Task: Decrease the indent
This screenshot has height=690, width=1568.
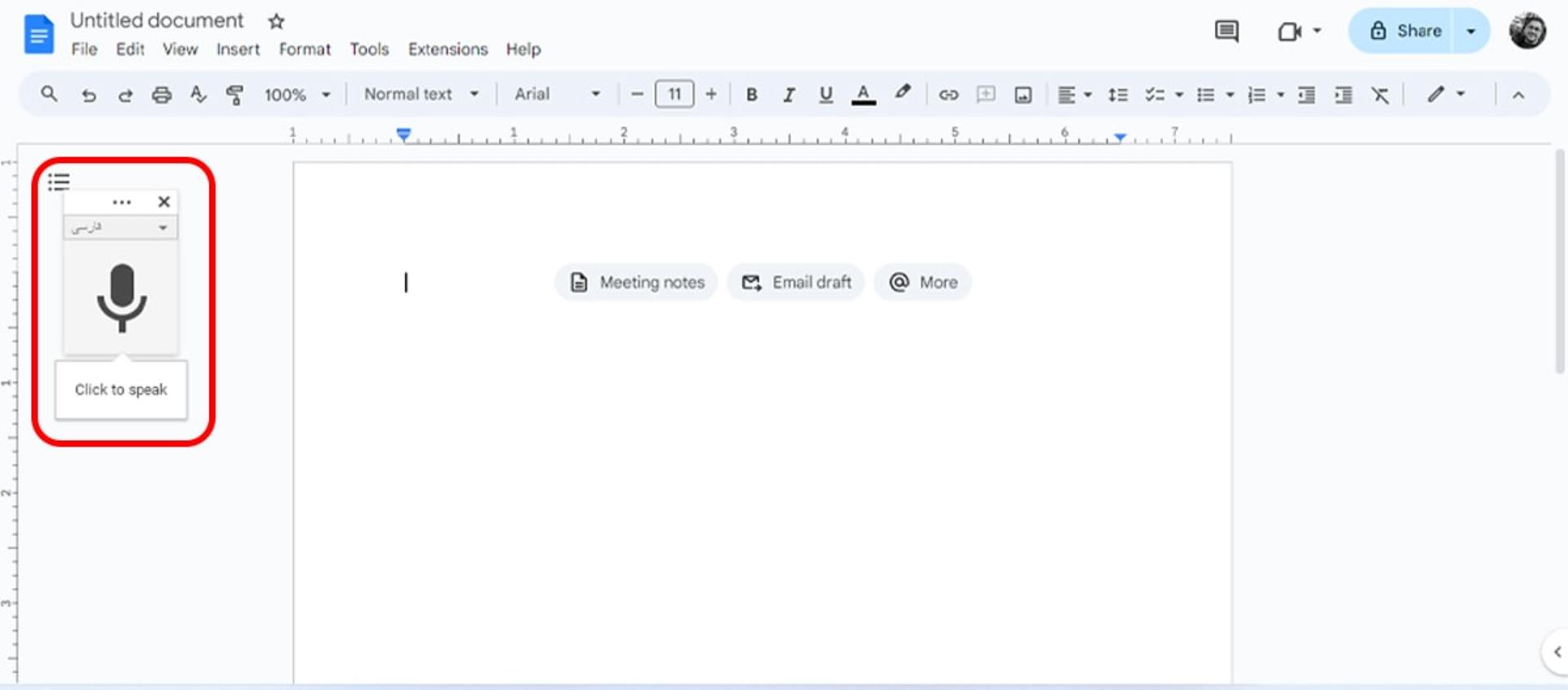Action: pyautogui.click(x=1307, y=95)
